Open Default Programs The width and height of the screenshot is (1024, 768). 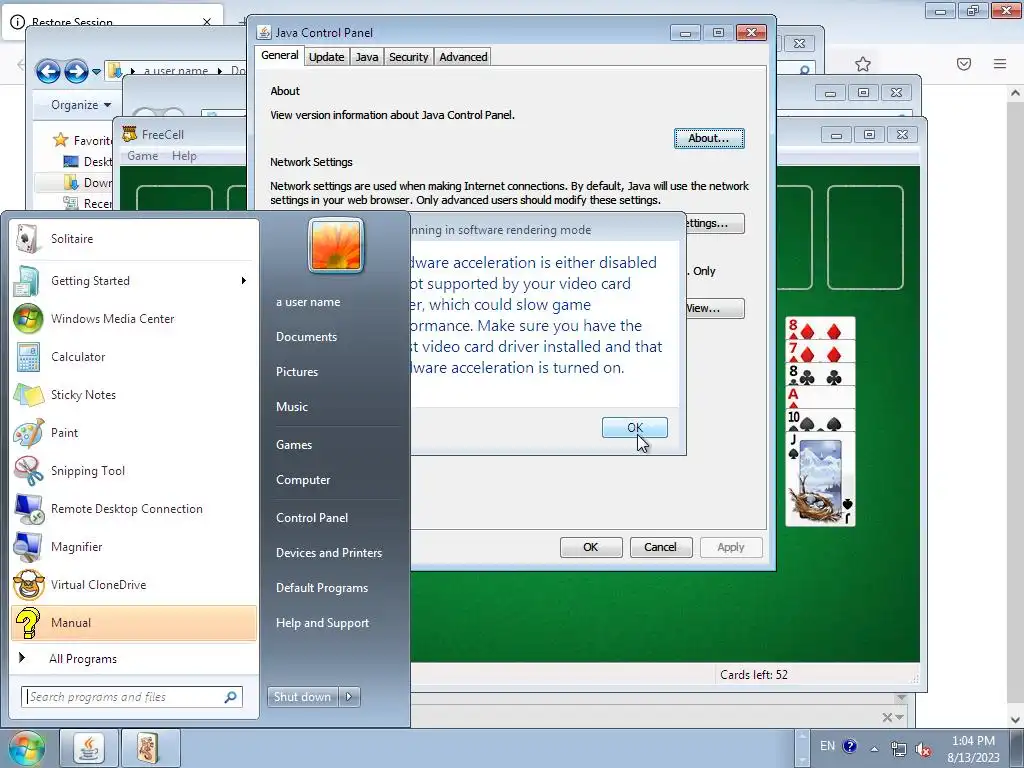click(322, 588)
